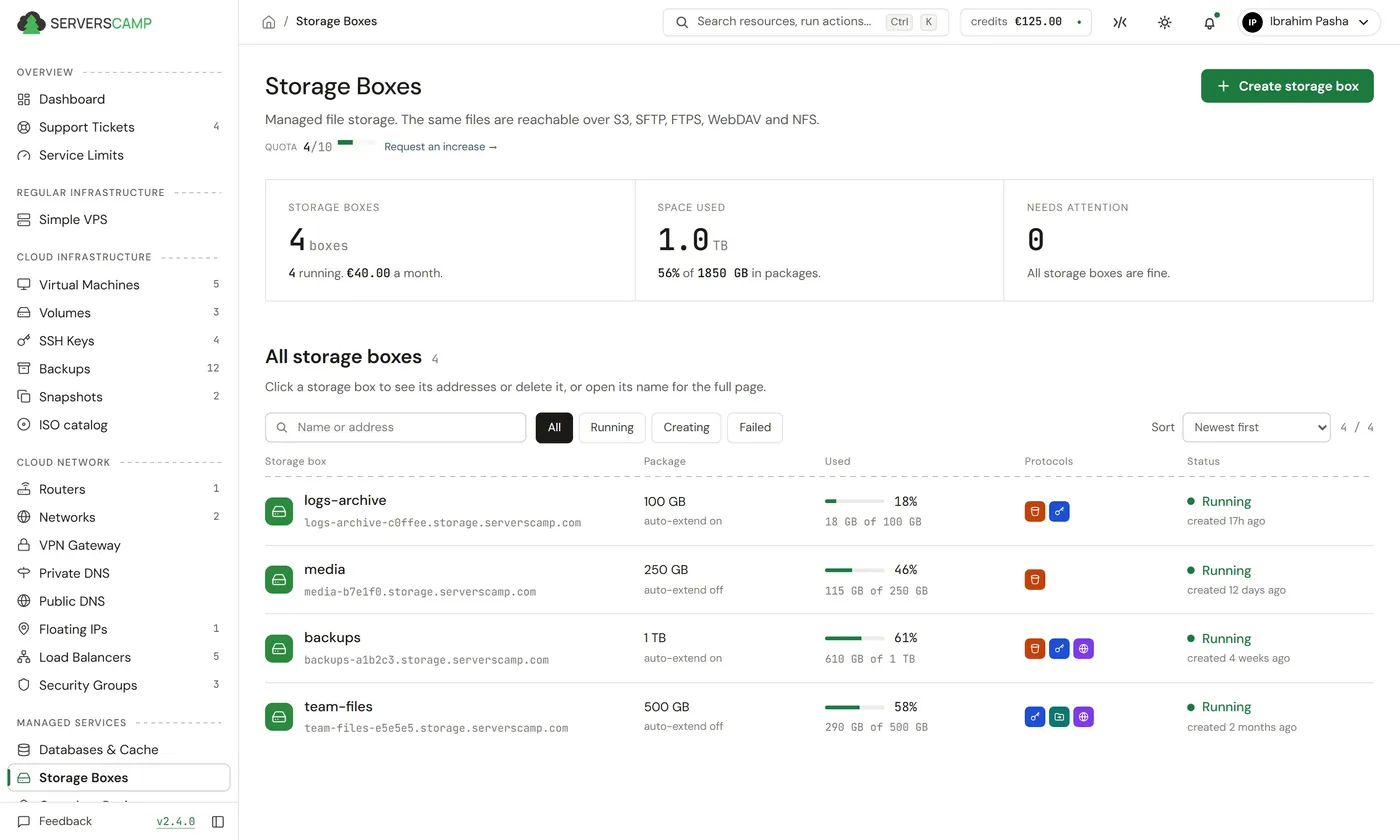1400x840 pixels.
Task: Click the "610 GB of 1 TB" usage text
Action: (871, 659)
